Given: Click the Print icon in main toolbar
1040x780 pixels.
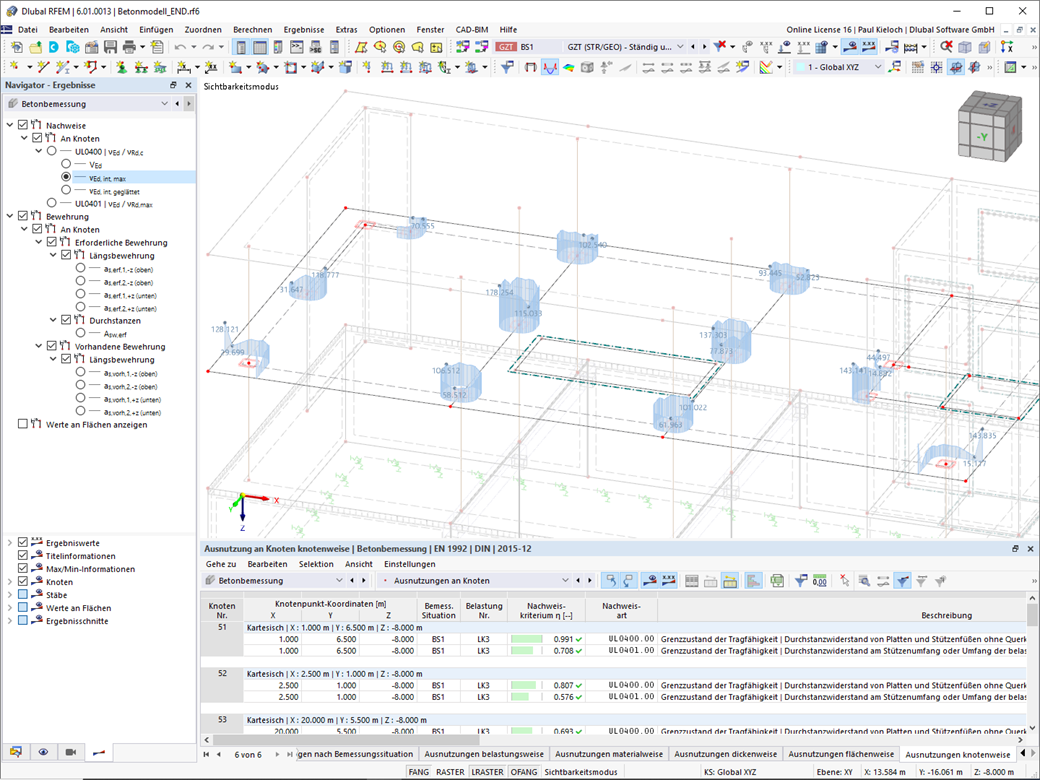Looking at the screenshot, I should (128, 47).
